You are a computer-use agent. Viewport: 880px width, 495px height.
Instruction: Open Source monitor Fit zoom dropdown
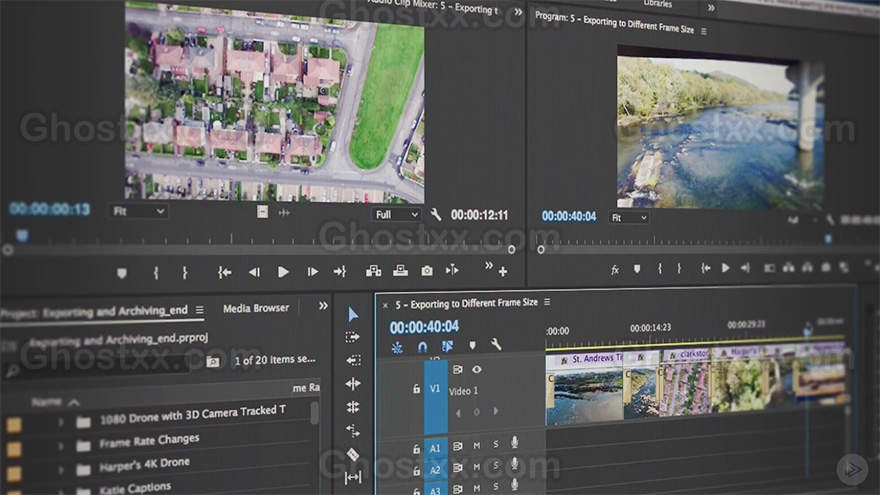[x=138, y=212]
